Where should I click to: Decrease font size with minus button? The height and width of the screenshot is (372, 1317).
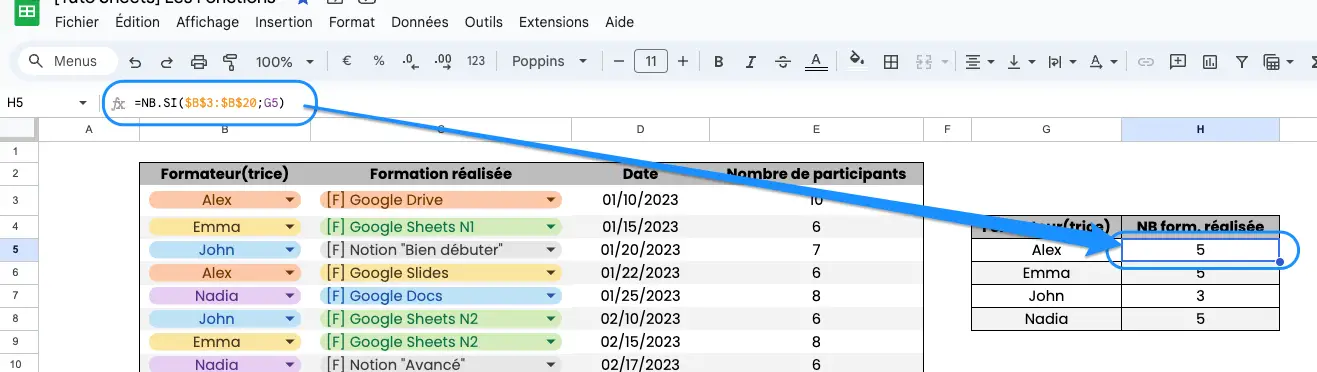[x=618, y=61]
